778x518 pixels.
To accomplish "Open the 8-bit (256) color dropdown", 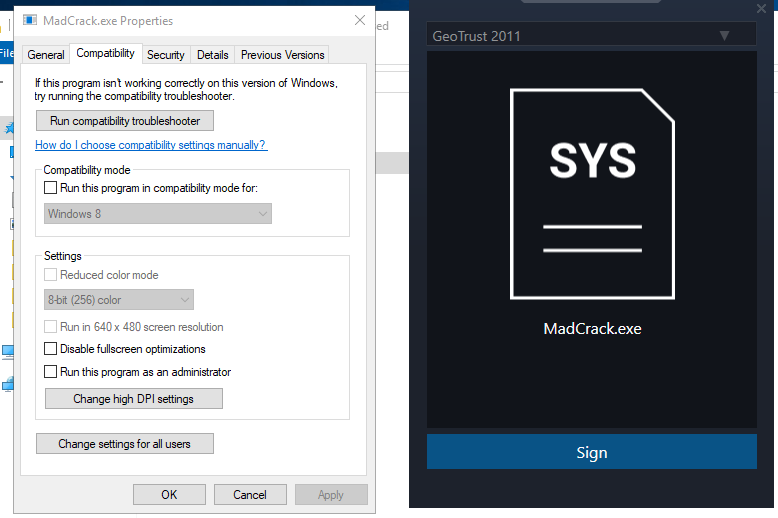I will pos(120,300).
